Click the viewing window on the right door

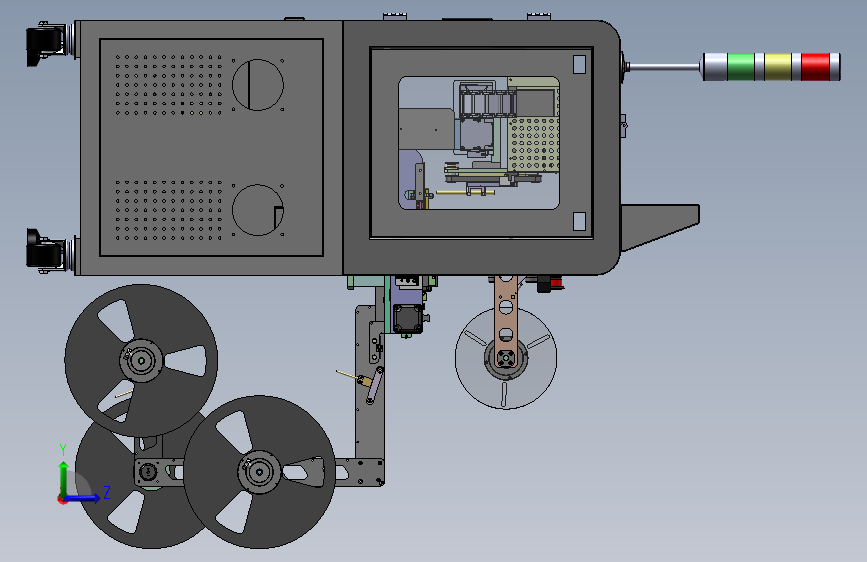479,143
